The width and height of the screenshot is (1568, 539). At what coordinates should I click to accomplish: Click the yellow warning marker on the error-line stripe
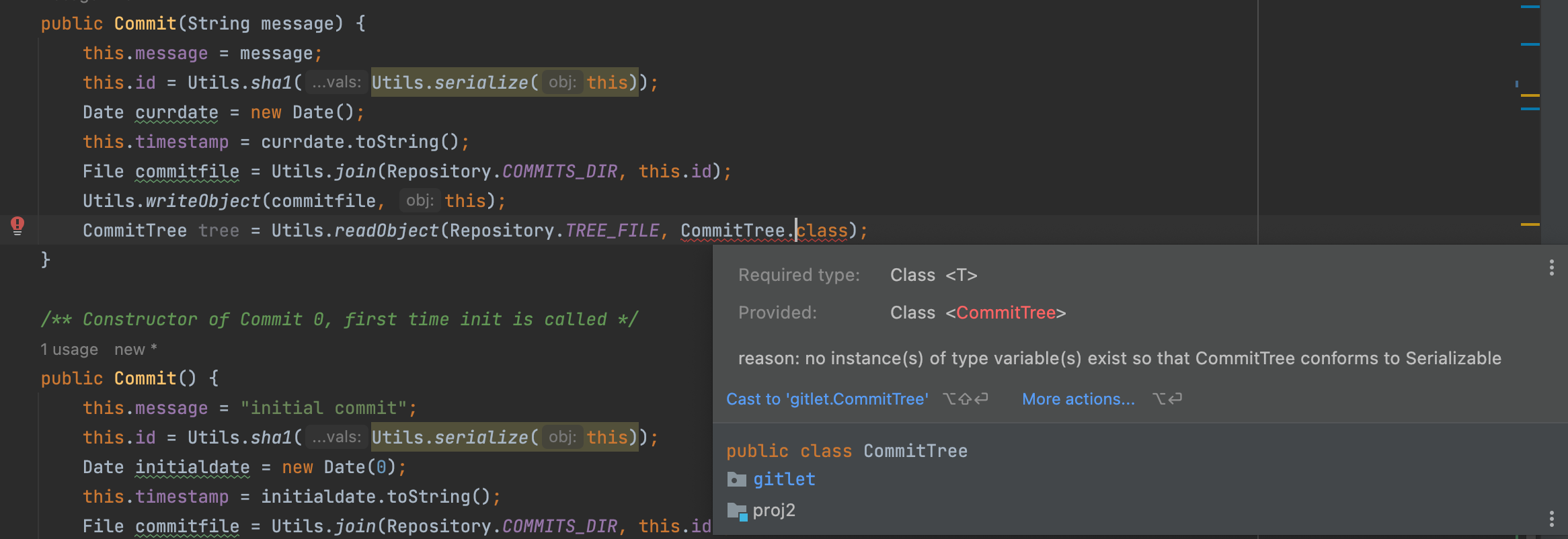(x=1530, y=224)
